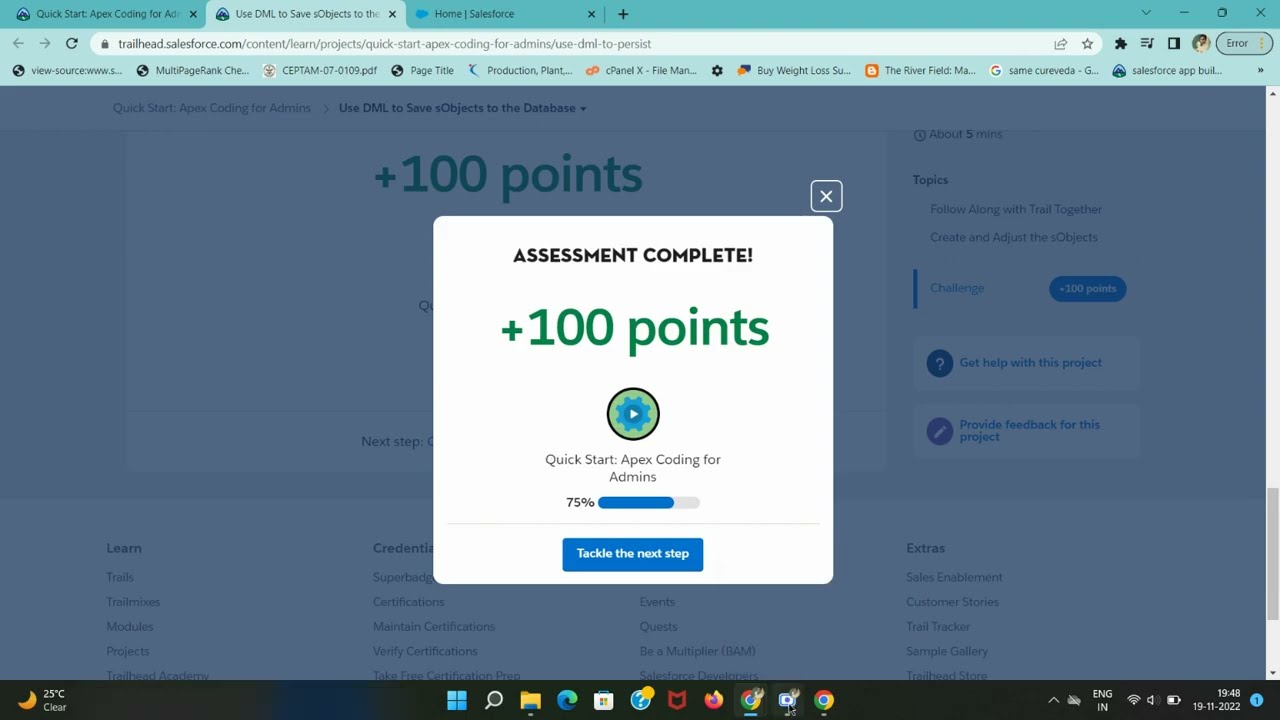The height and width of the screenshot is (720, 1280).
Task: Go to Follow Along with Trail Together topic
Action: point(1016,209)
